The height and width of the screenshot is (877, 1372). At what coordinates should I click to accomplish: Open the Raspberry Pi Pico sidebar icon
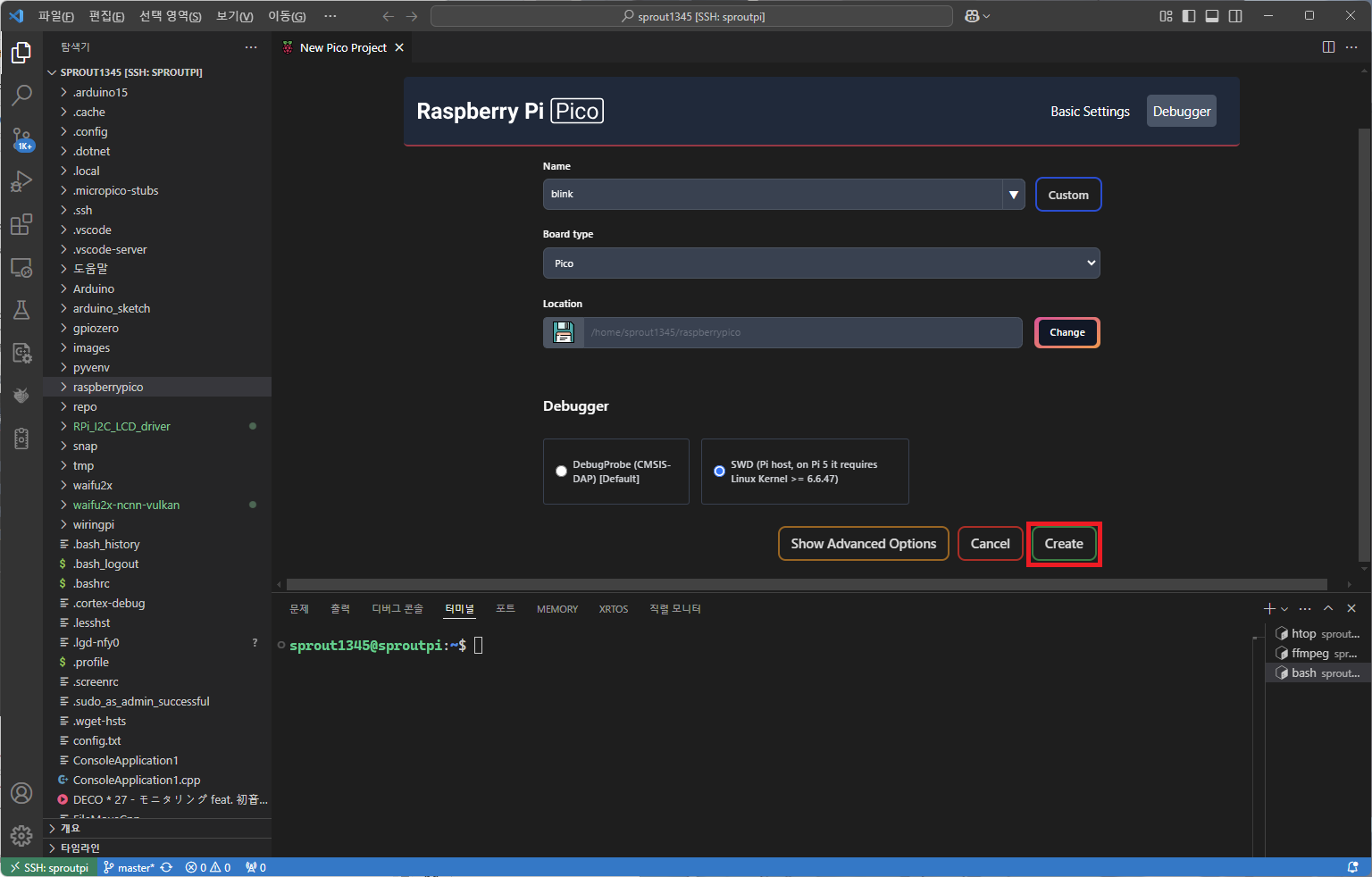[x=21, y=395]
